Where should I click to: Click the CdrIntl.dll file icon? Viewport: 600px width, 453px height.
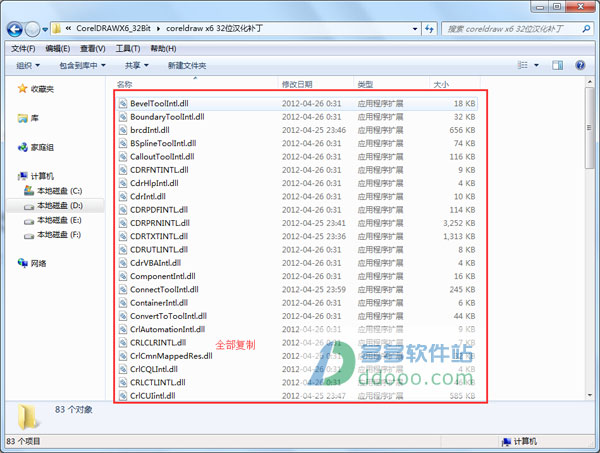123,196
